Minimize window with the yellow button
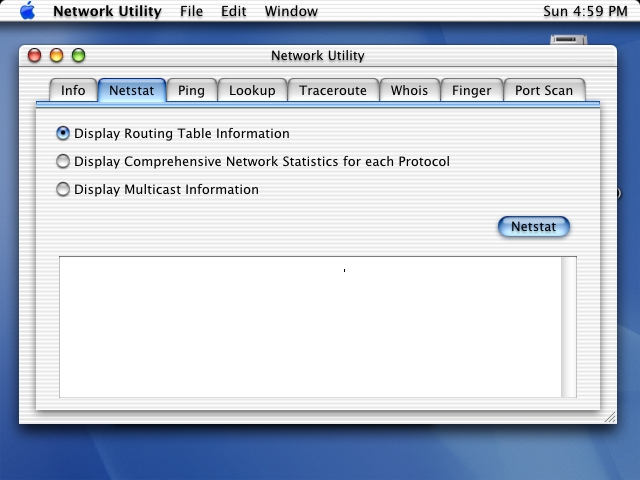Image resolution: width=640 pixels, height=480 pixels. [56, 55]
